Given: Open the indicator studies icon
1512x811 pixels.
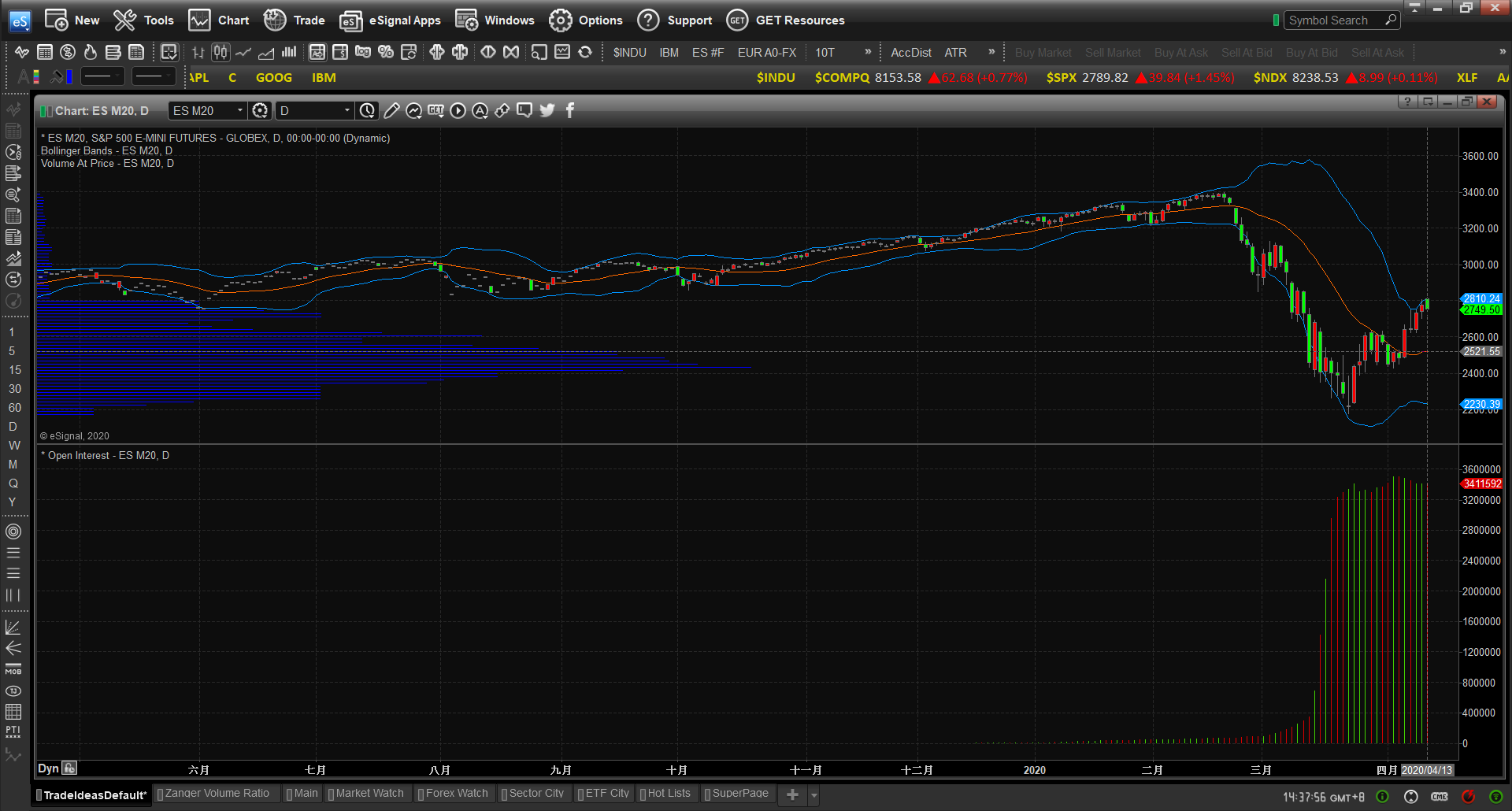Looking at the screenshot, I should click(413, 110).
